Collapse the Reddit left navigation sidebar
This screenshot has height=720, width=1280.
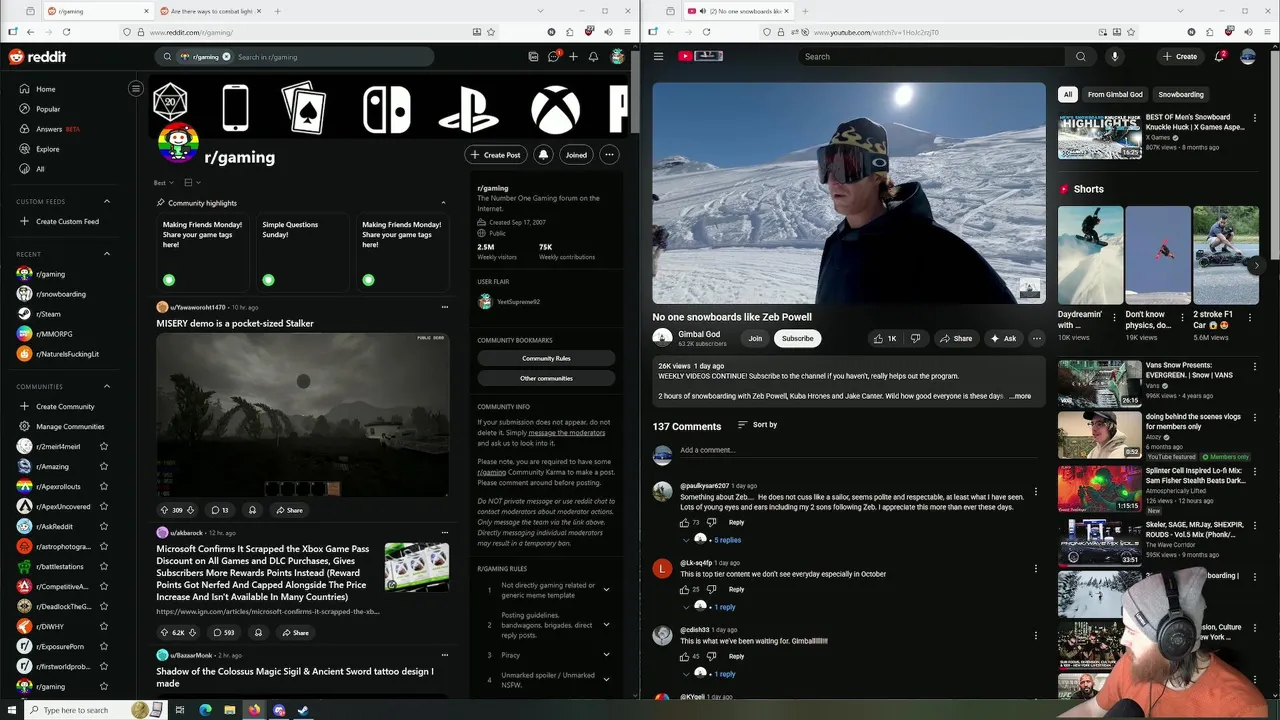point(136,89)
